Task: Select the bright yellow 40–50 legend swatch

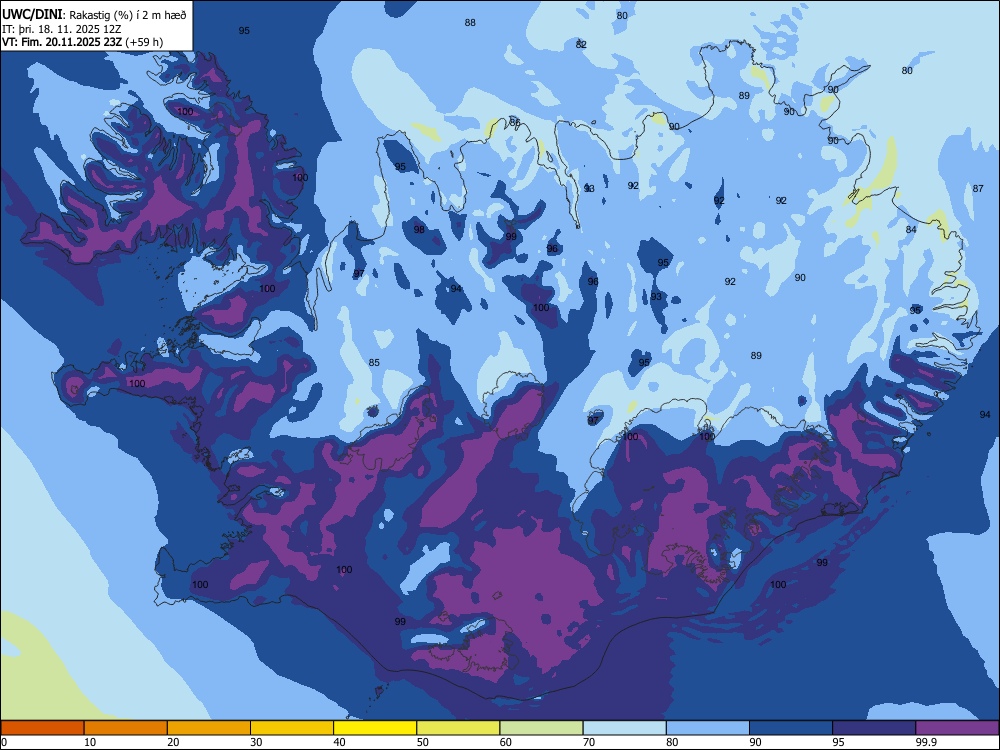Action: coord(375,728)
